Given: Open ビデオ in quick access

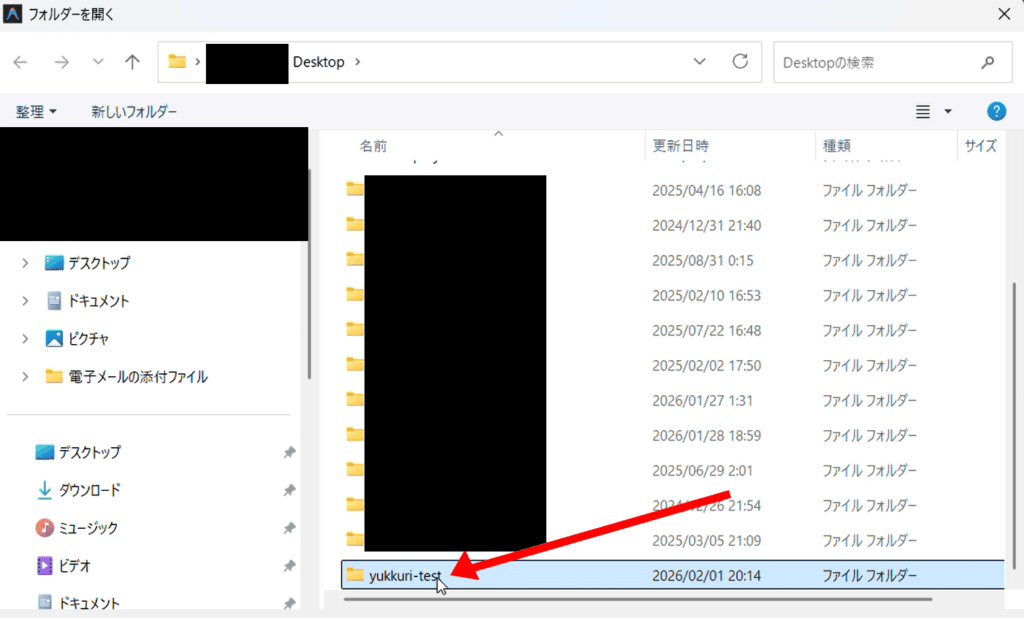Looking at the screenshot, I should point(75,566).
